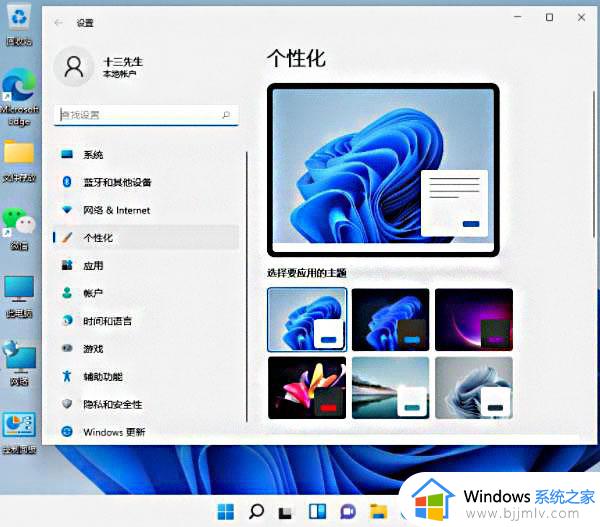Open the System (系统) settings category

click(x=145, y=154)
